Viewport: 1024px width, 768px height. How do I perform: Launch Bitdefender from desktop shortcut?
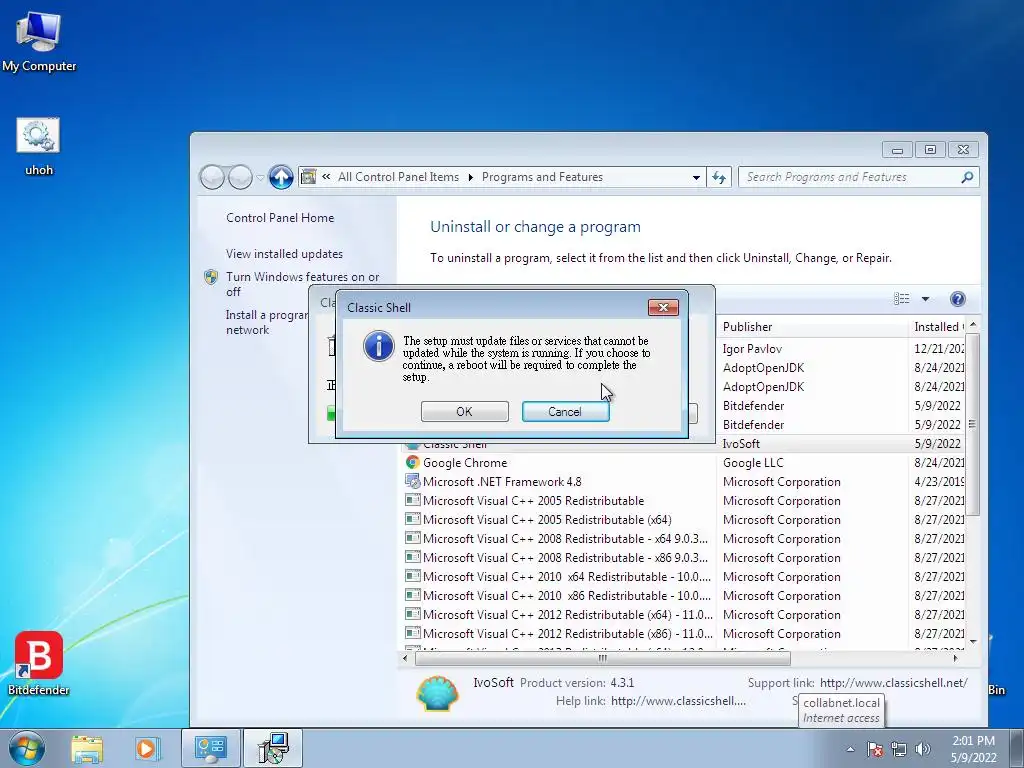tap(39, 662)
